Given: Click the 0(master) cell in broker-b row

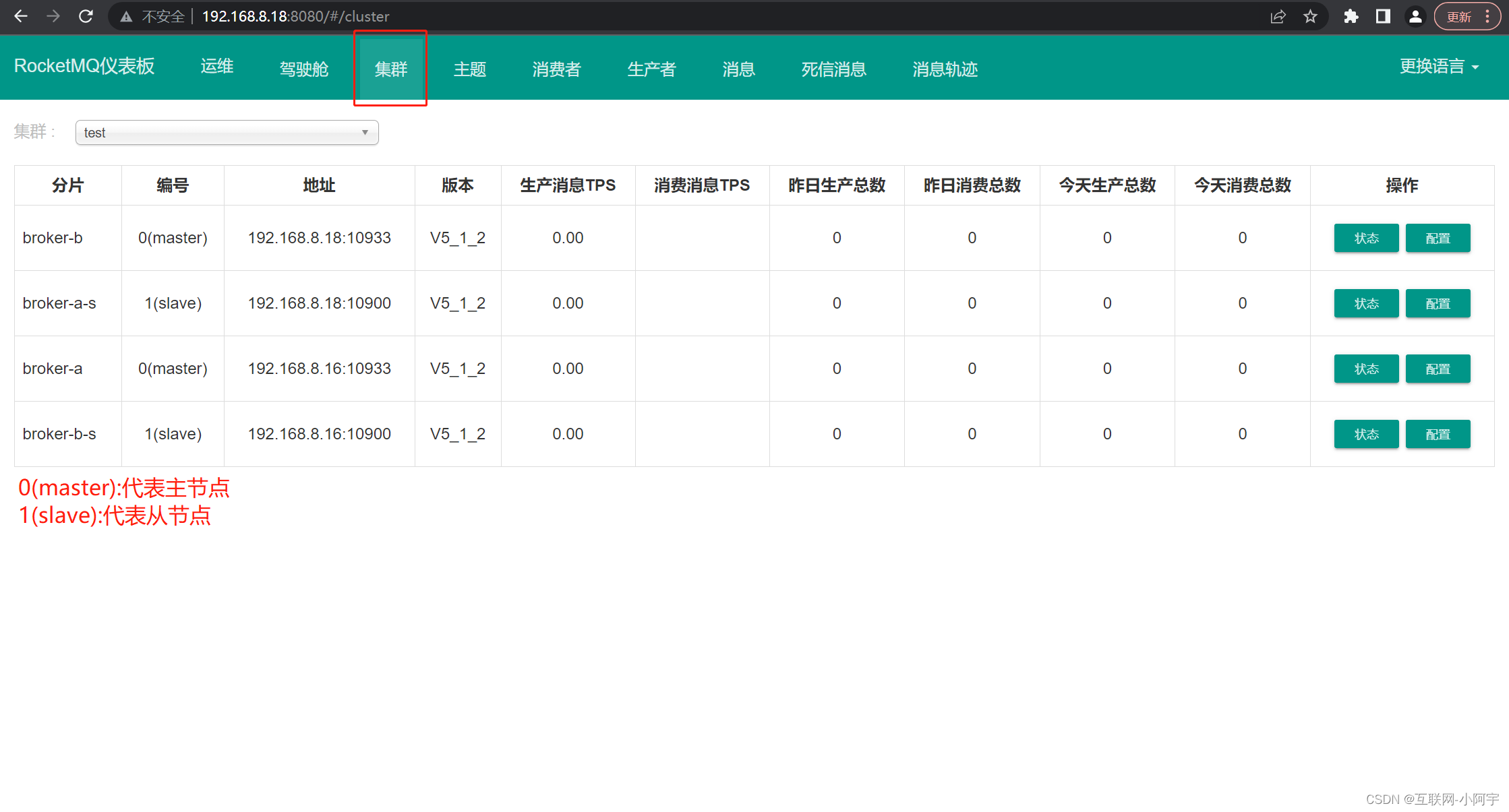Looking at the screenshot, I should click(173, 238).
